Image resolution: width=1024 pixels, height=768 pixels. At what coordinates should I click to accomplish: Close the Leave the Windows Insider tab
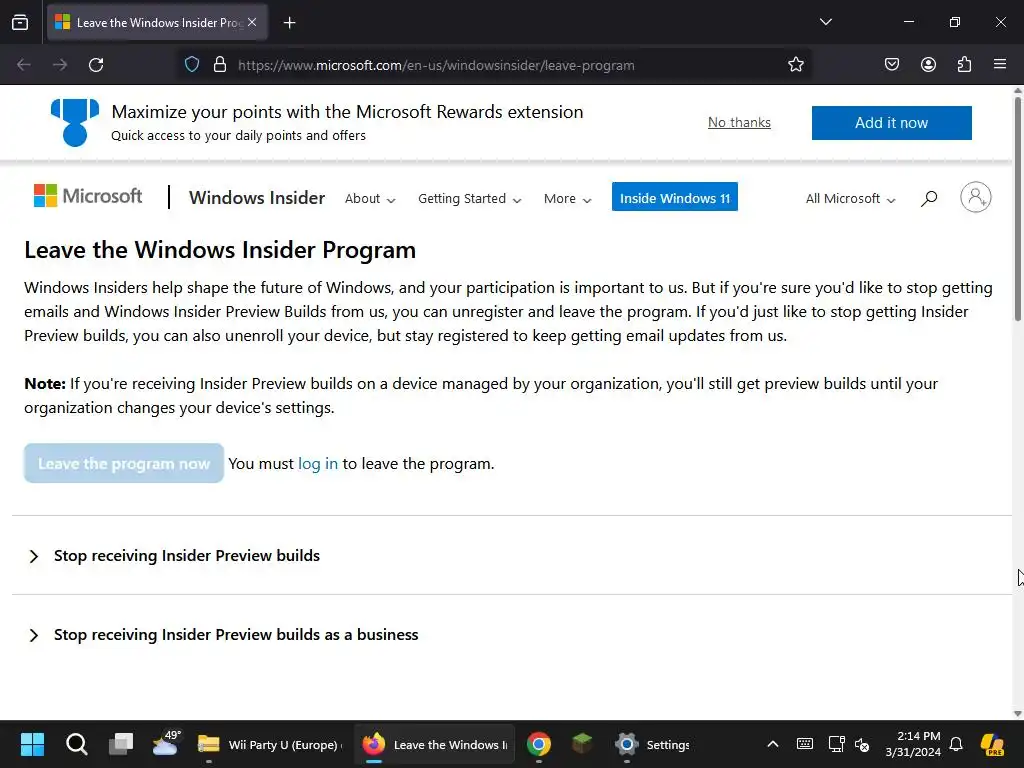[252, 22]
